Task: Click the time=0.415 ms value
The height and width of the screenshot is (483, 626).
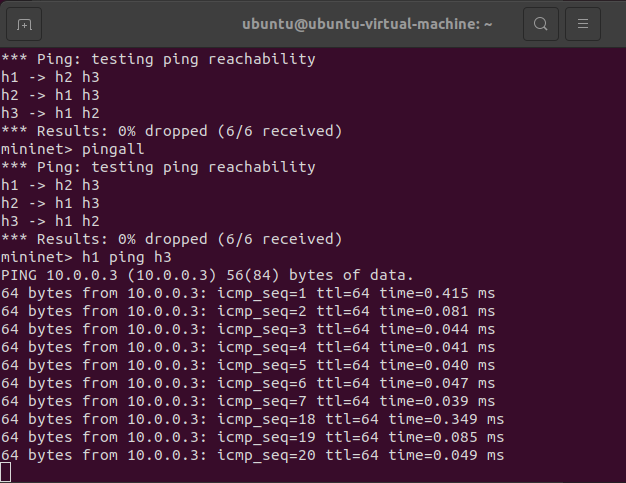Action: tap(437, 293)
